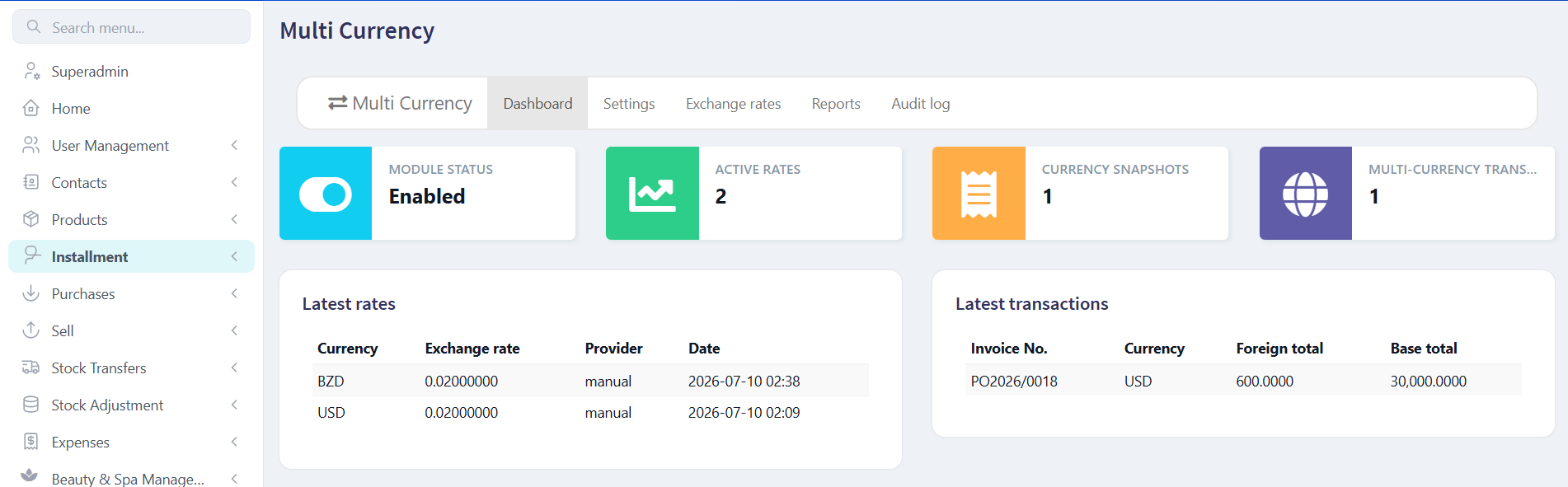Open the Dashboard tab
This screenshot has height=487, width=1568.
click(x=538, y=103)
